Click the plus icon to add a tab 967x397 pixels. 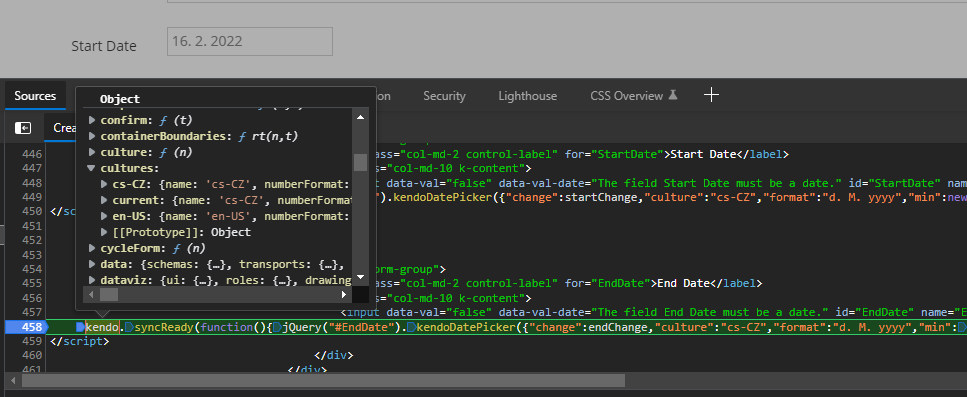pyautogui.click(x=711, y=95)
